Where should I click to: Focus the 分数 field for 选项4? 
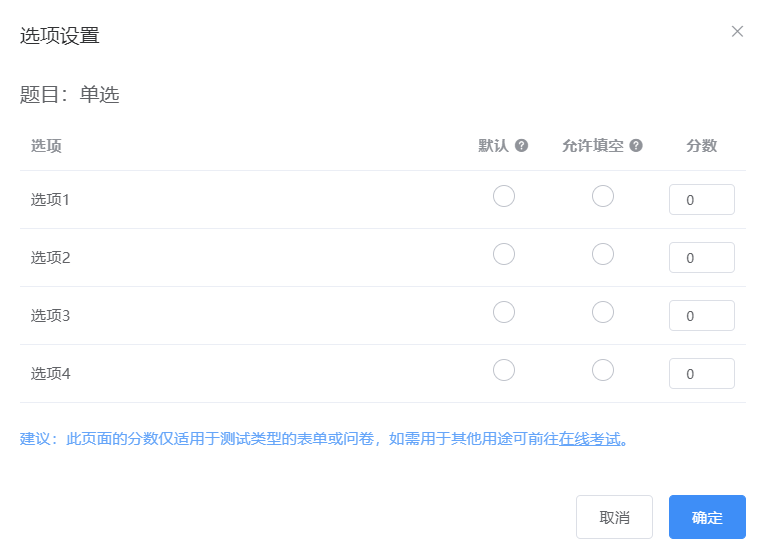coord(701,373)
